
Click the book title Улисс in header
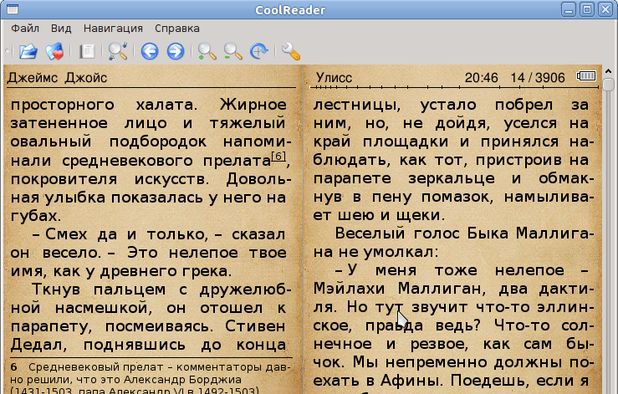point(334,77)
